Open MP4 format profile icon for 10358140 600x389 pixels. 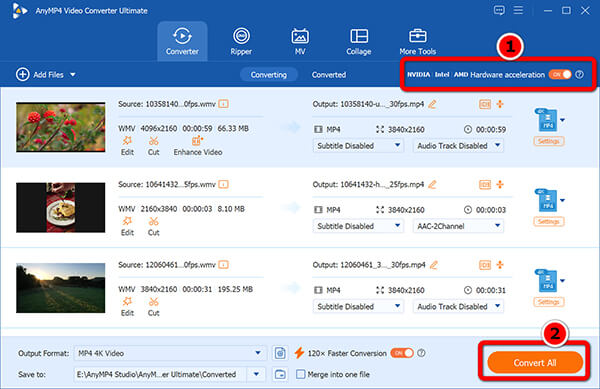pos(547,120)
